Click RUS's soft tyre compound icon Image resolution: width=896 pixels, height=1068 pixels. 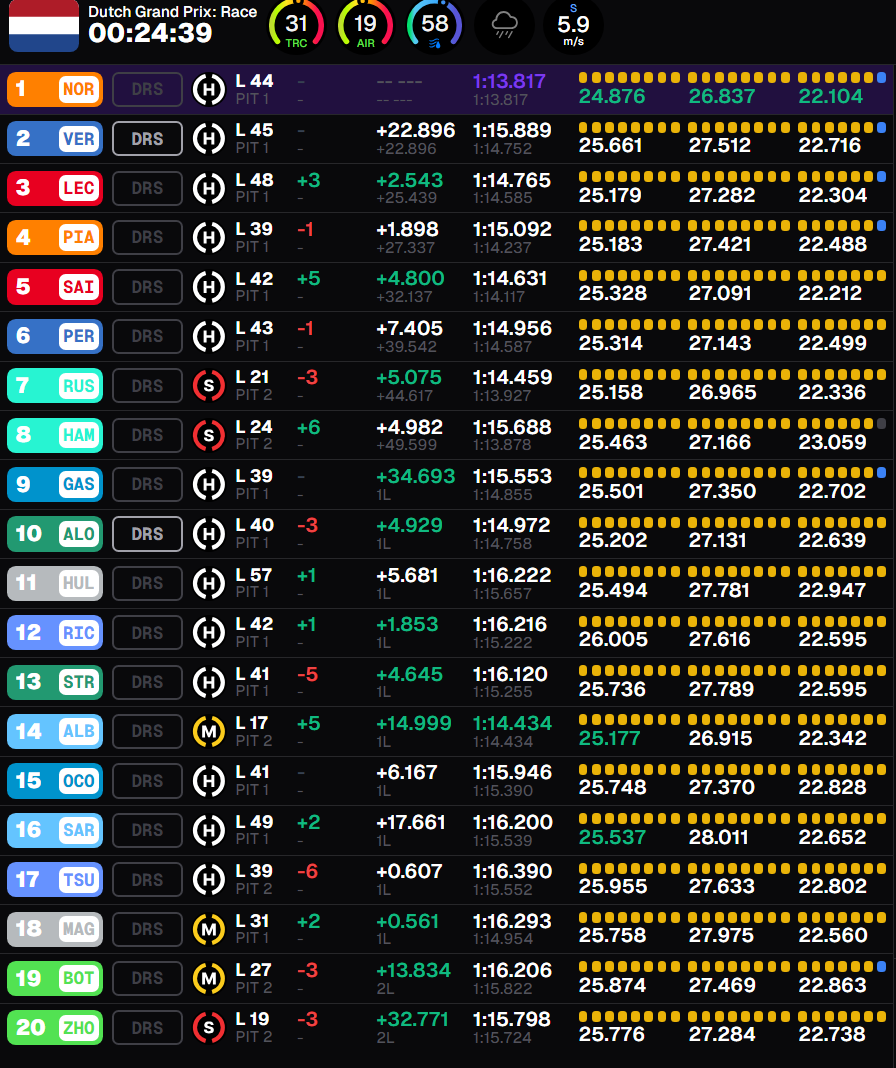[208, 386]
